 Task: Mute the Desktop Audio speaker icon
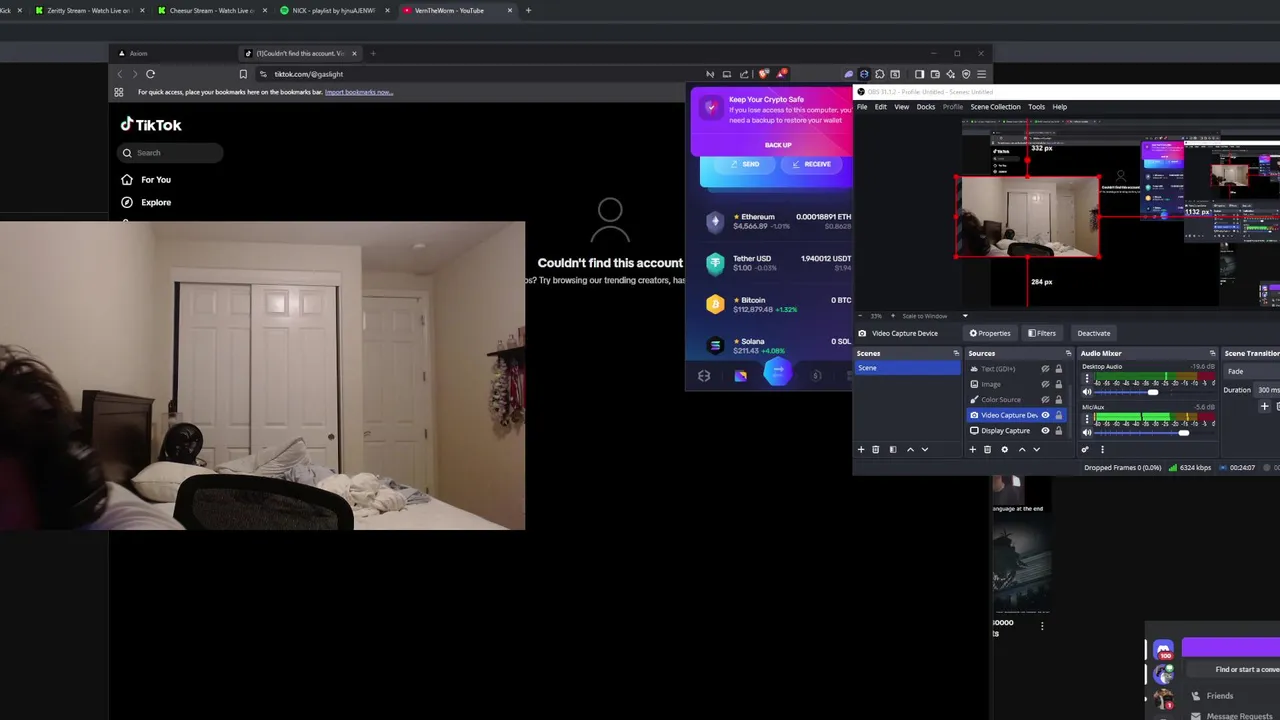coord(1088,392)
